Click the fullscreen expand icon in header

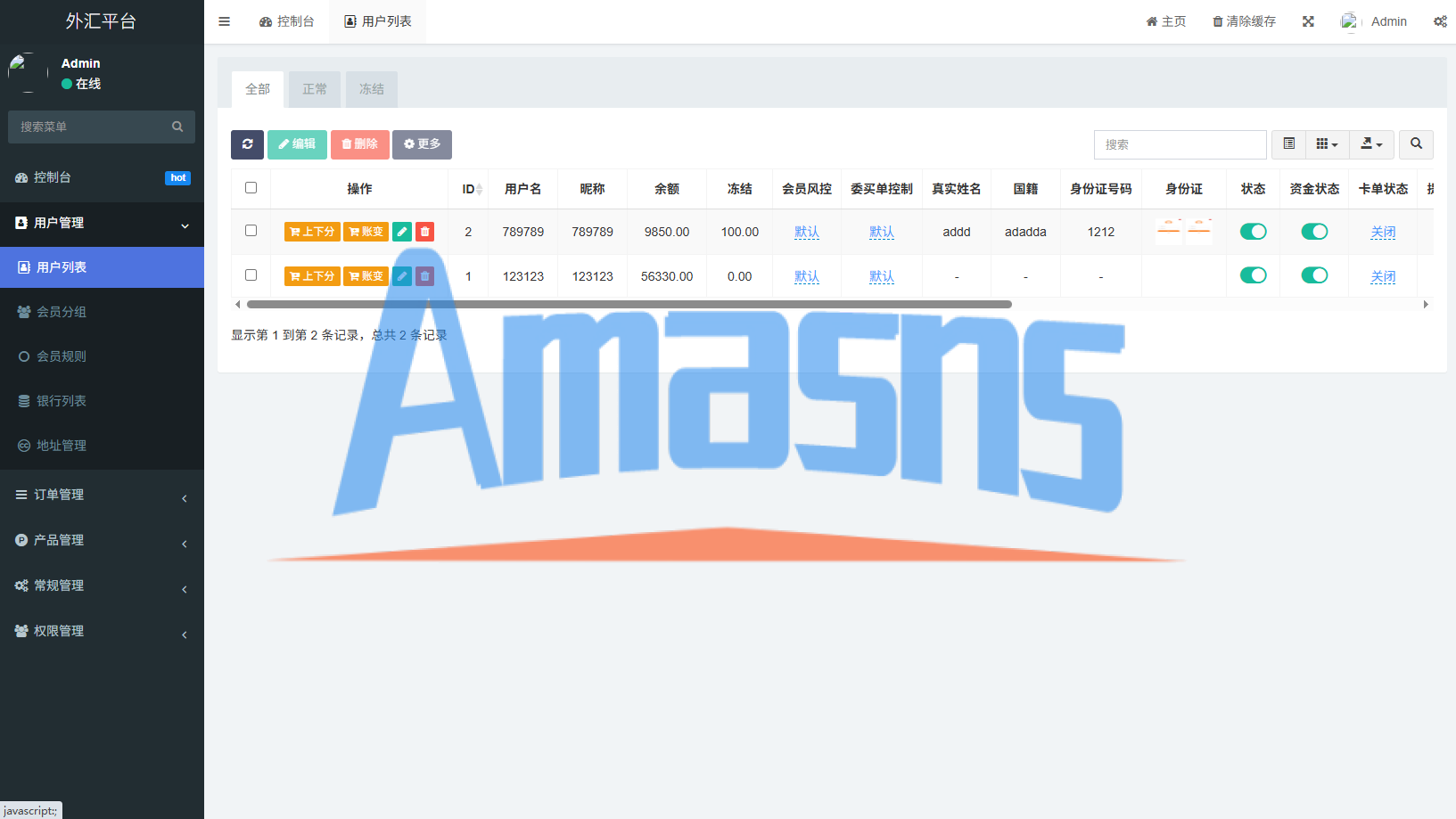tap(1308, 21)
